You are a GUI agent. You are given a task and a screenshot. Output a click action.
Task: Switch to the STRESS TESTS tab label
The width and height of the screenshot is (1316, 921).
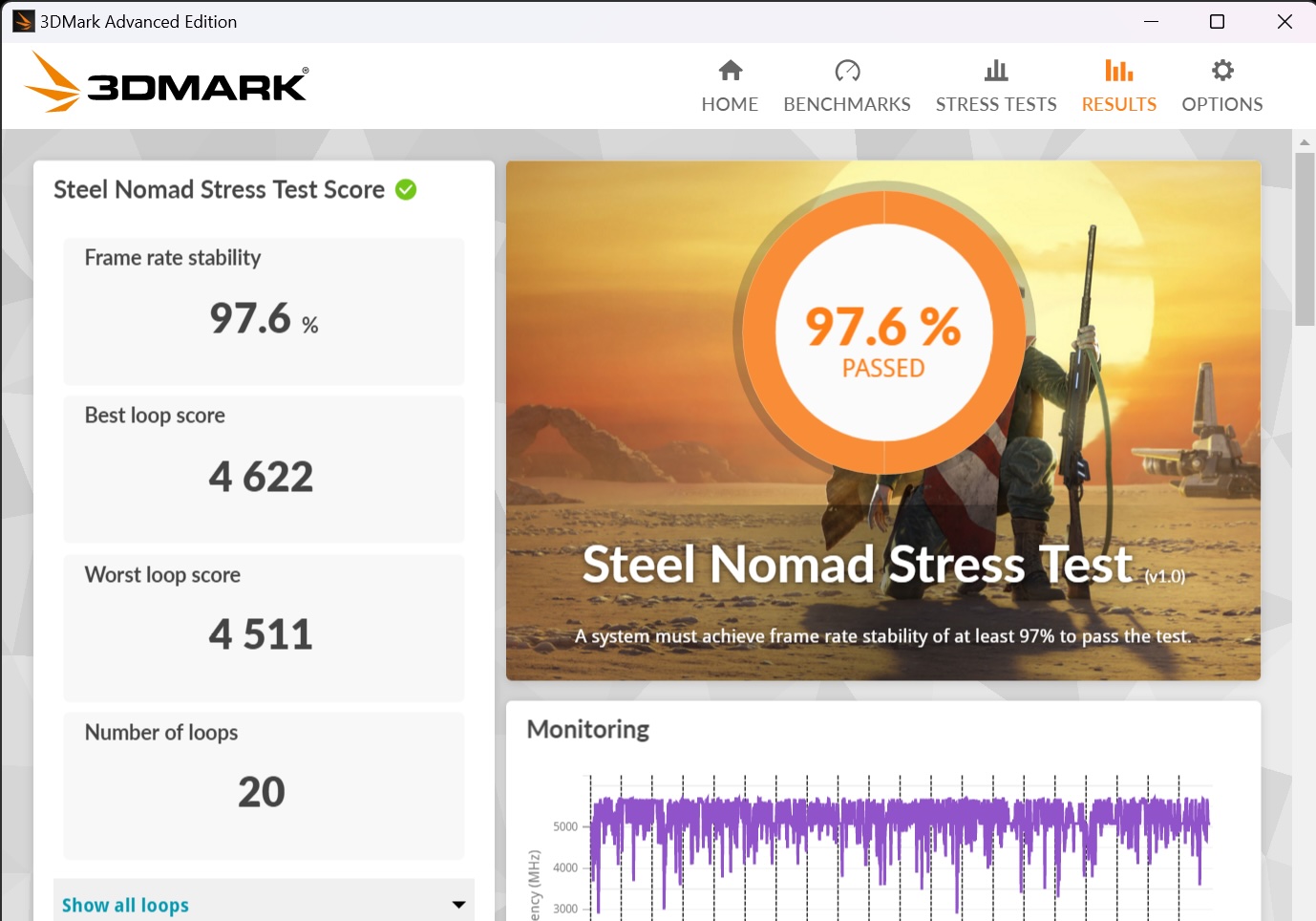click(x=996, y=104)
